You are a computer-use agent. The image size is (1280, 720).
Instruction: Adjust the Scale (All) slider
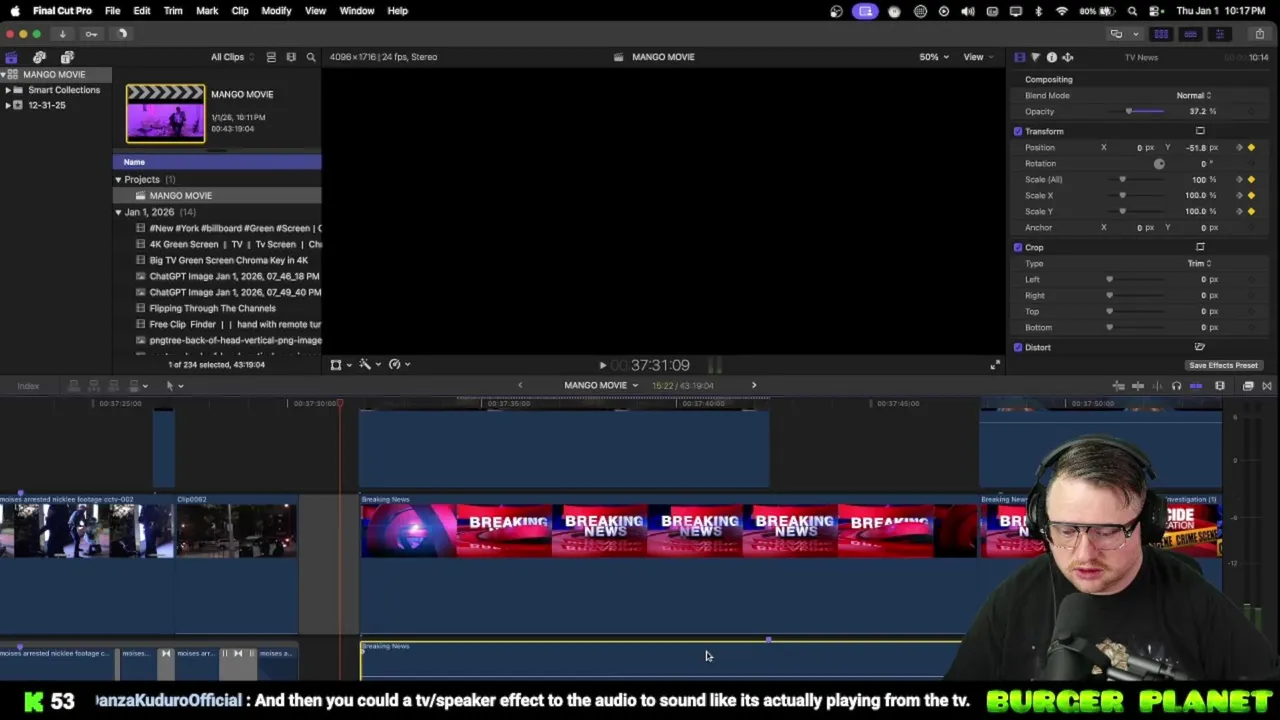point(1122,179)
